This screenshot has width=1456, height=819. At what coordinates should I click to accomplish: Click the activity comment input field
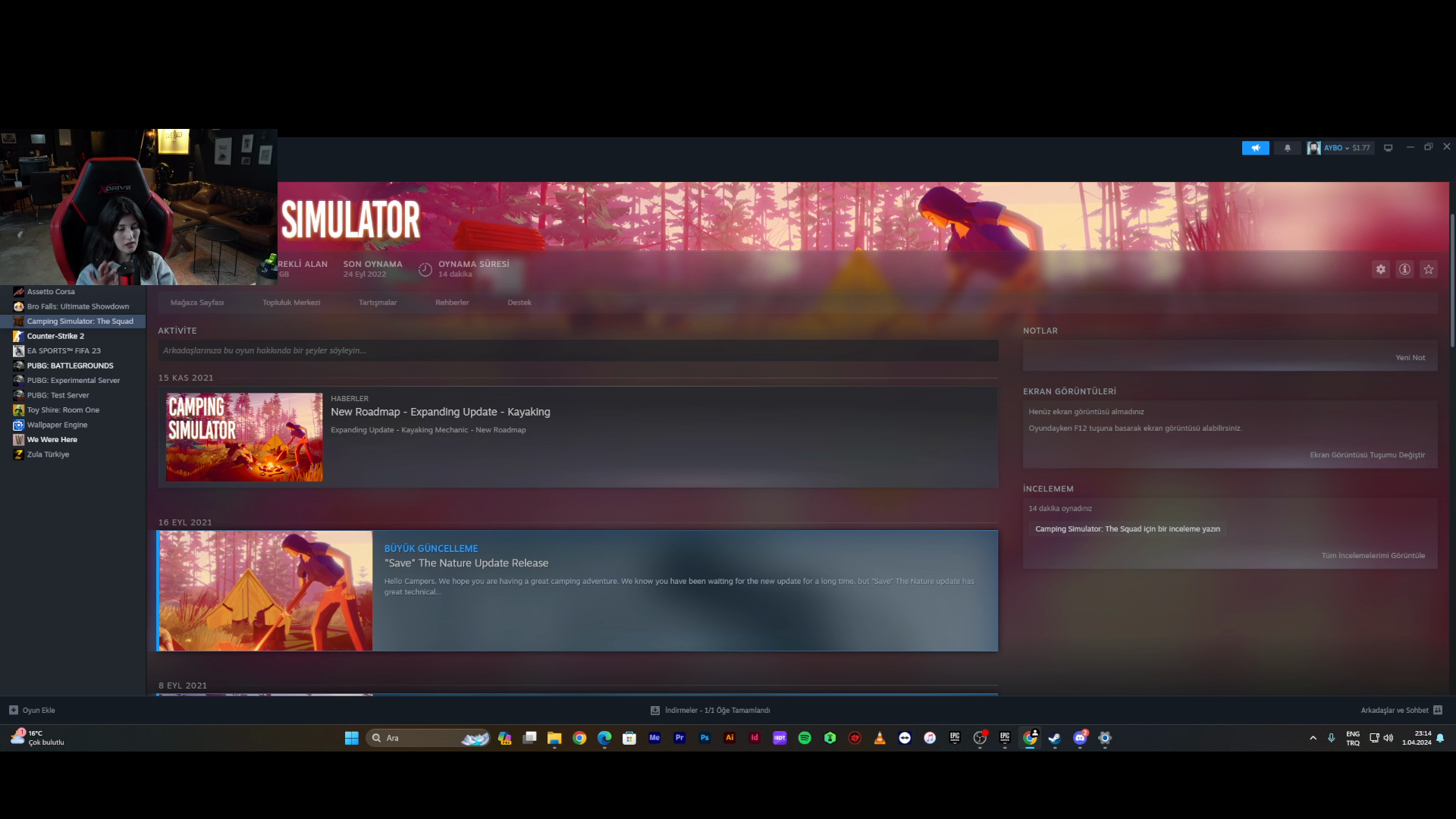pyautogui.click(x=578, y=350)
